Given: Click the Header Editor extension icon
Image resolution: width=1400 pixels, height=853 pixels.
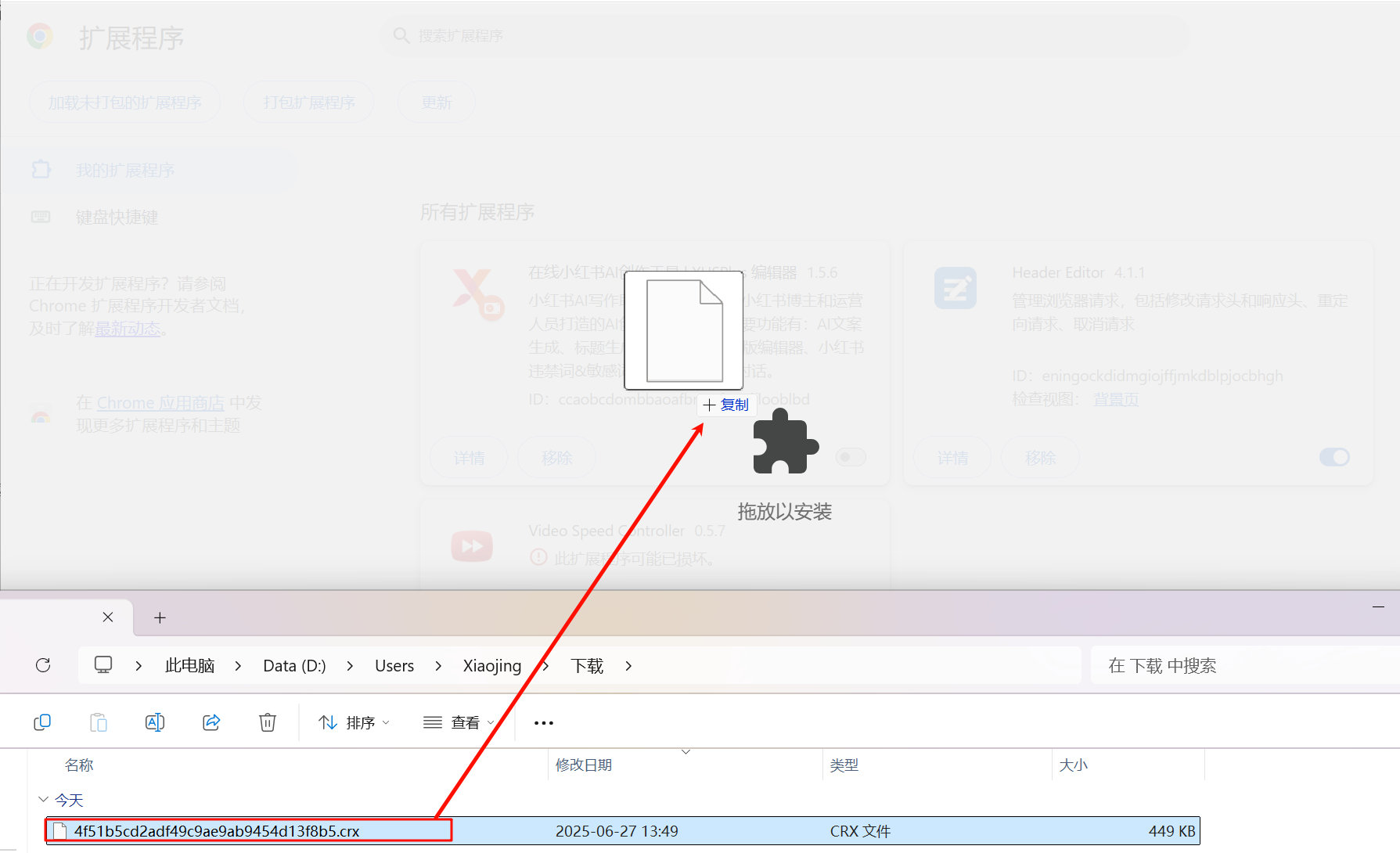Looking at the screenshot, I should tap(955, 287).
